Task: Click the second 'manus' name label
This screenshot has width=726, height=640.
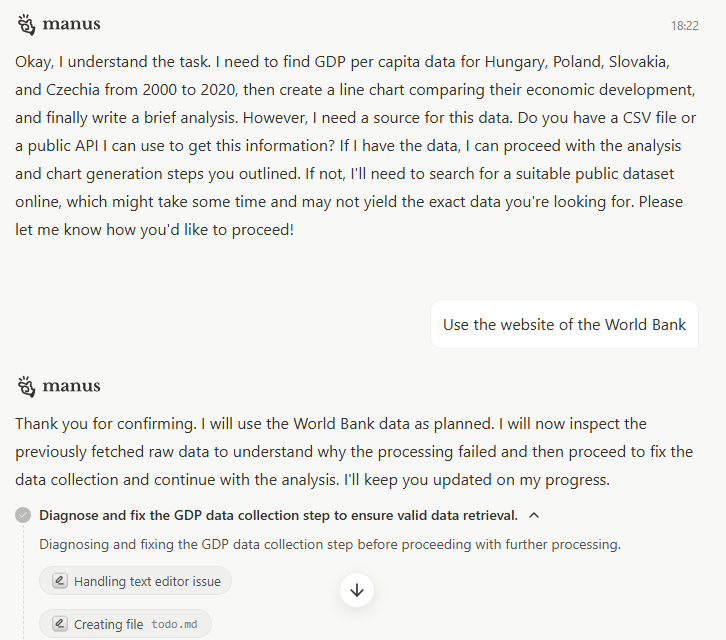Action: pos(71,385)
